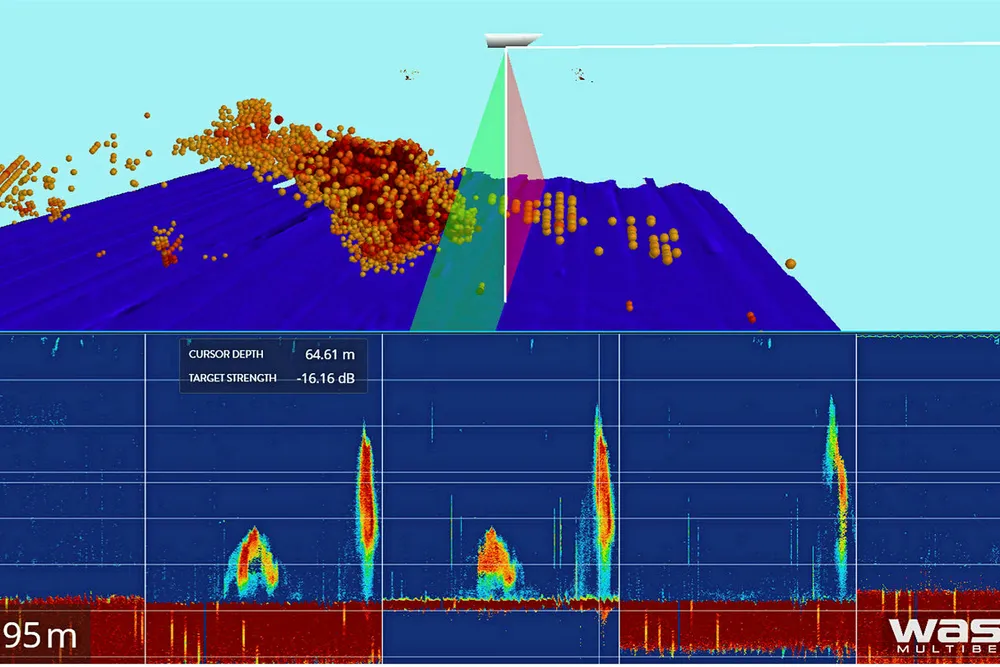Select the green fish target cluster near the beam

(464, 219)
